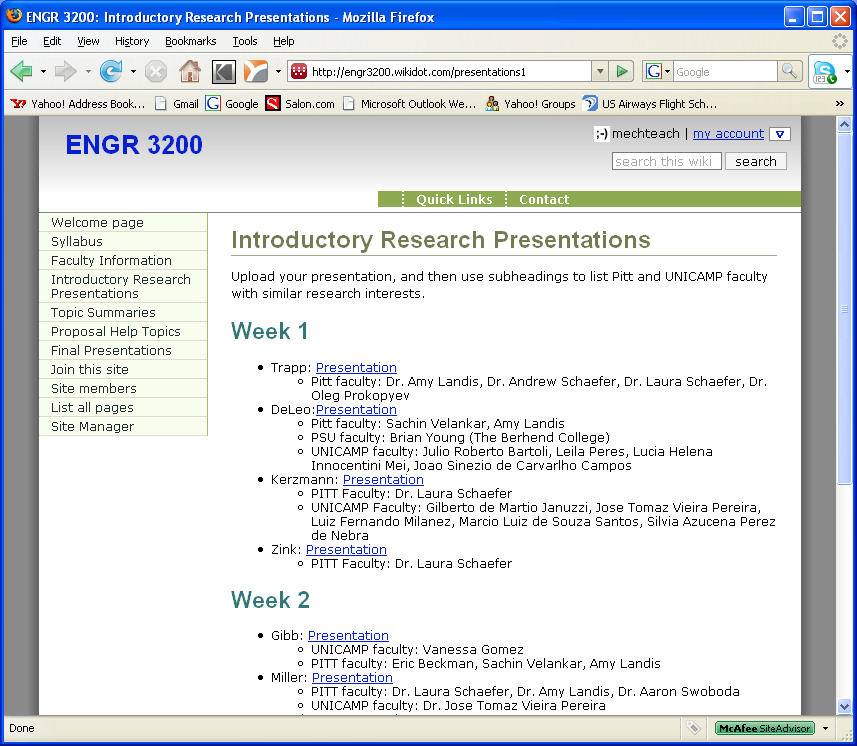Go to the Home page icon
The image size is (857, 746).
tap(189, 71)
